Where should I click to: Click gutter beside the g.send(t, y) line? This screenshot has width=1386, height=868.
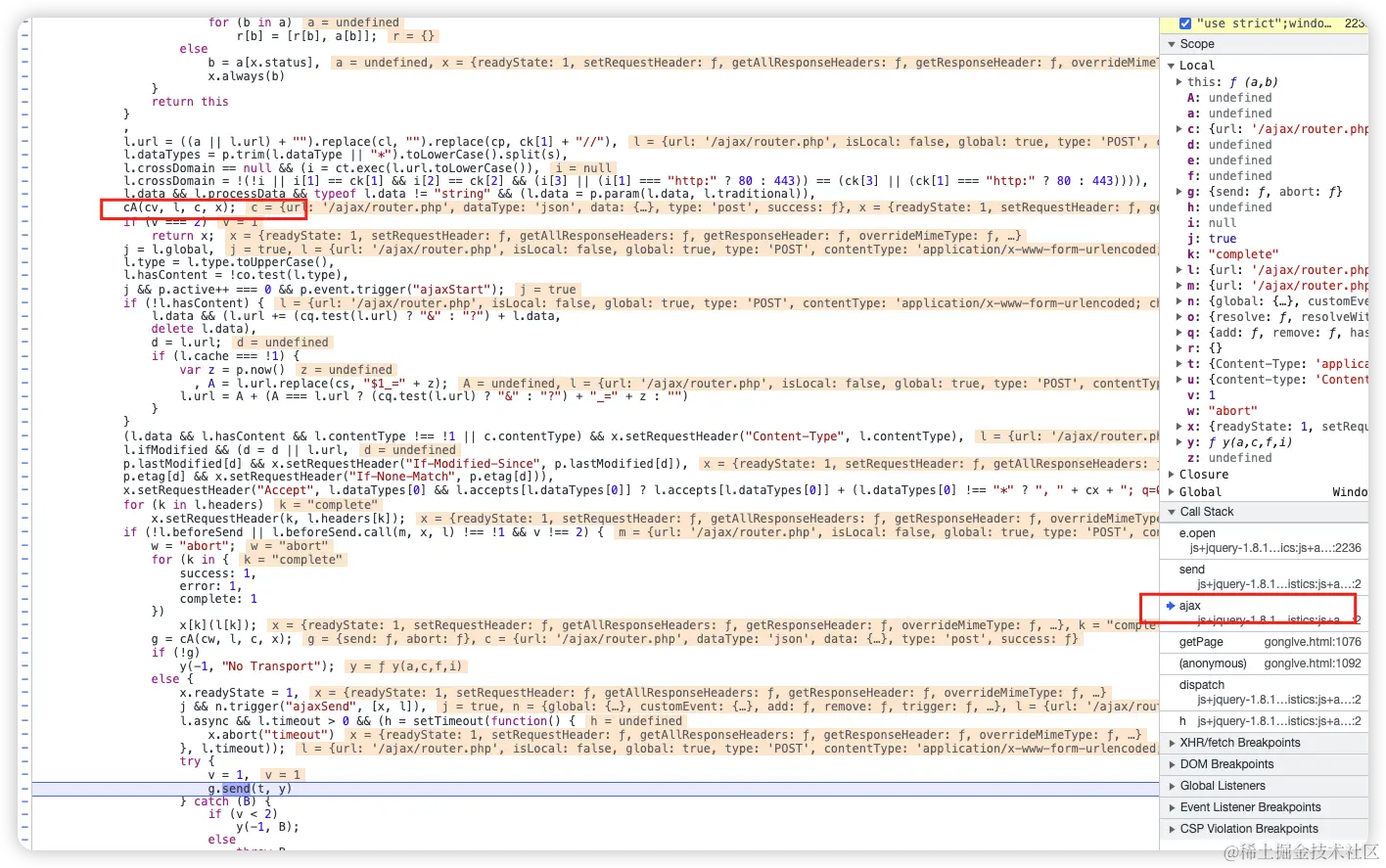coord(24,789)
